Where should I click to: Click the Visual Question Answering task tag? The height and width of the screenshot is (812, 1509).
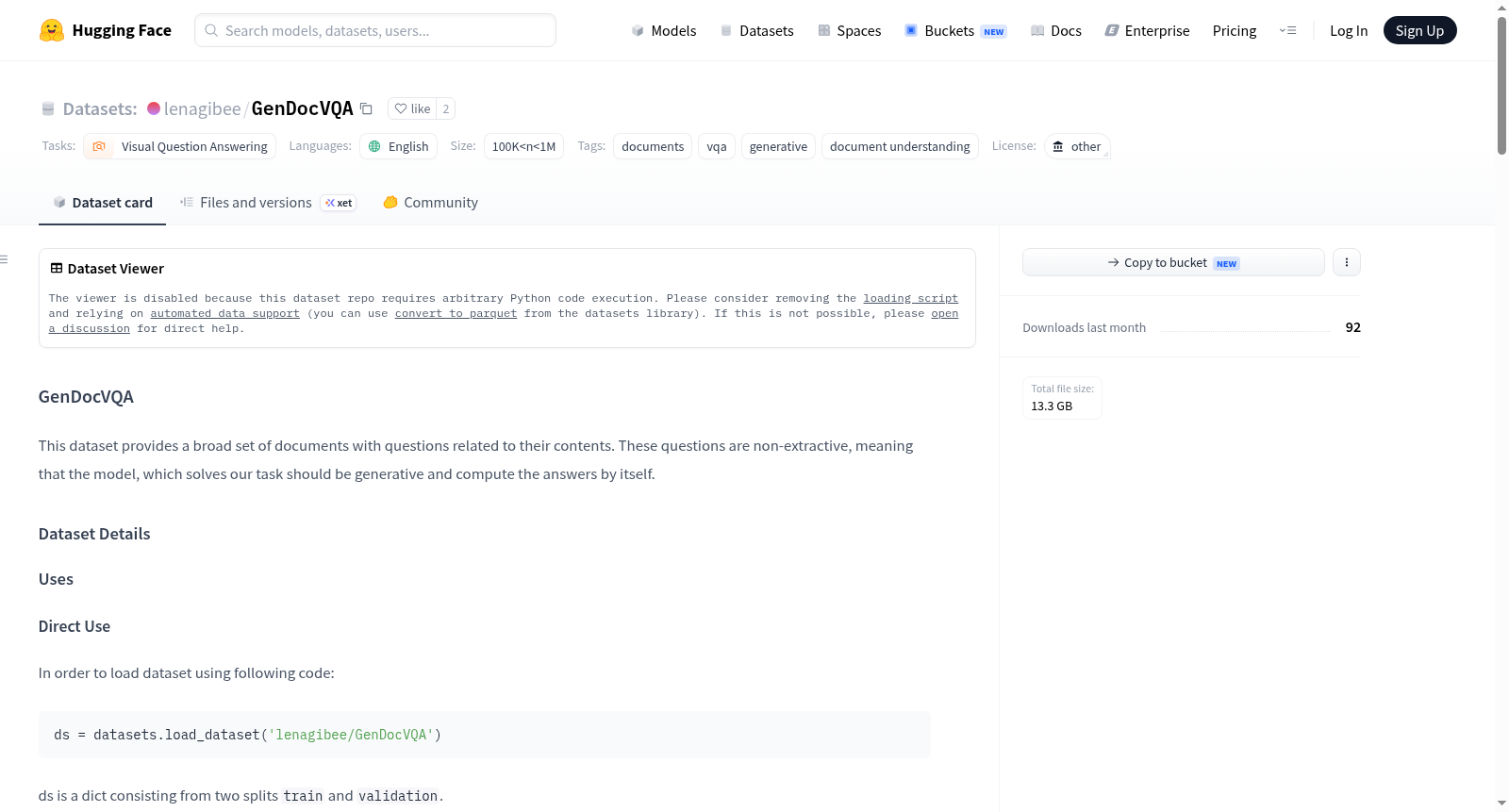click(x=179, y=146)
